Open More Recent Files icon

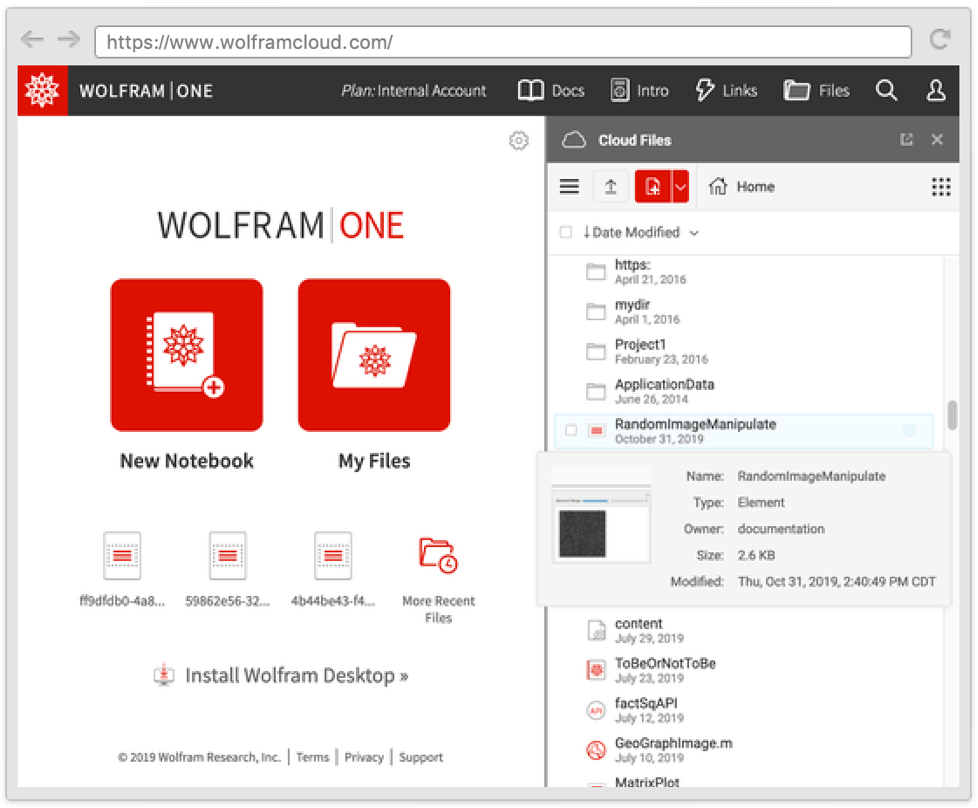click(438, 555)
